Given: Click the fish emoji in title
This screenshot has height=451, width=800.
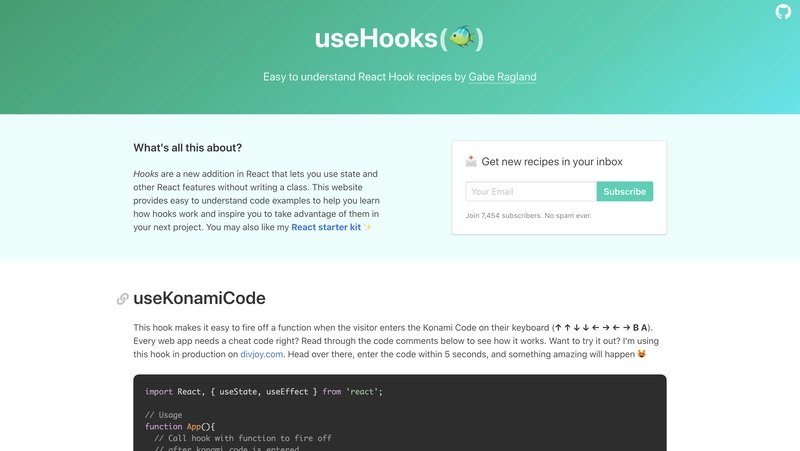Looking at the screenshot, I should [462, 37].
